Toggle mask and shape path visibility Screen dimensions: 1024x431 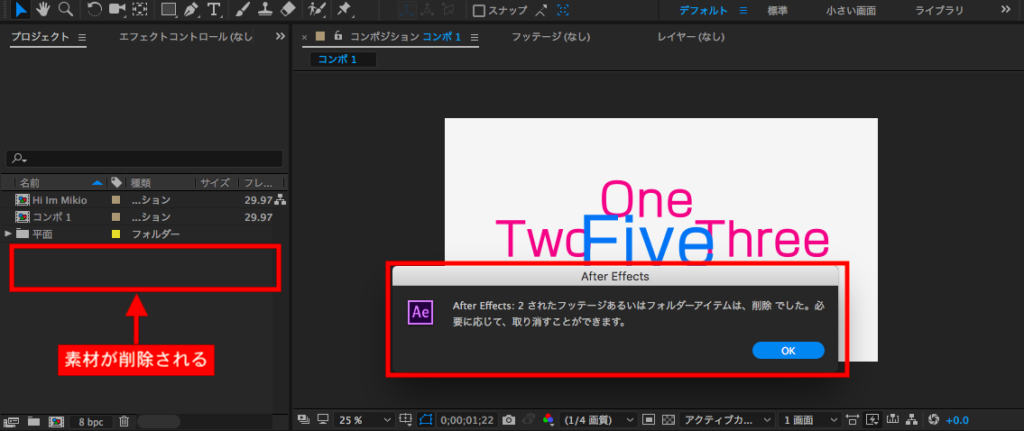[426, 419]
